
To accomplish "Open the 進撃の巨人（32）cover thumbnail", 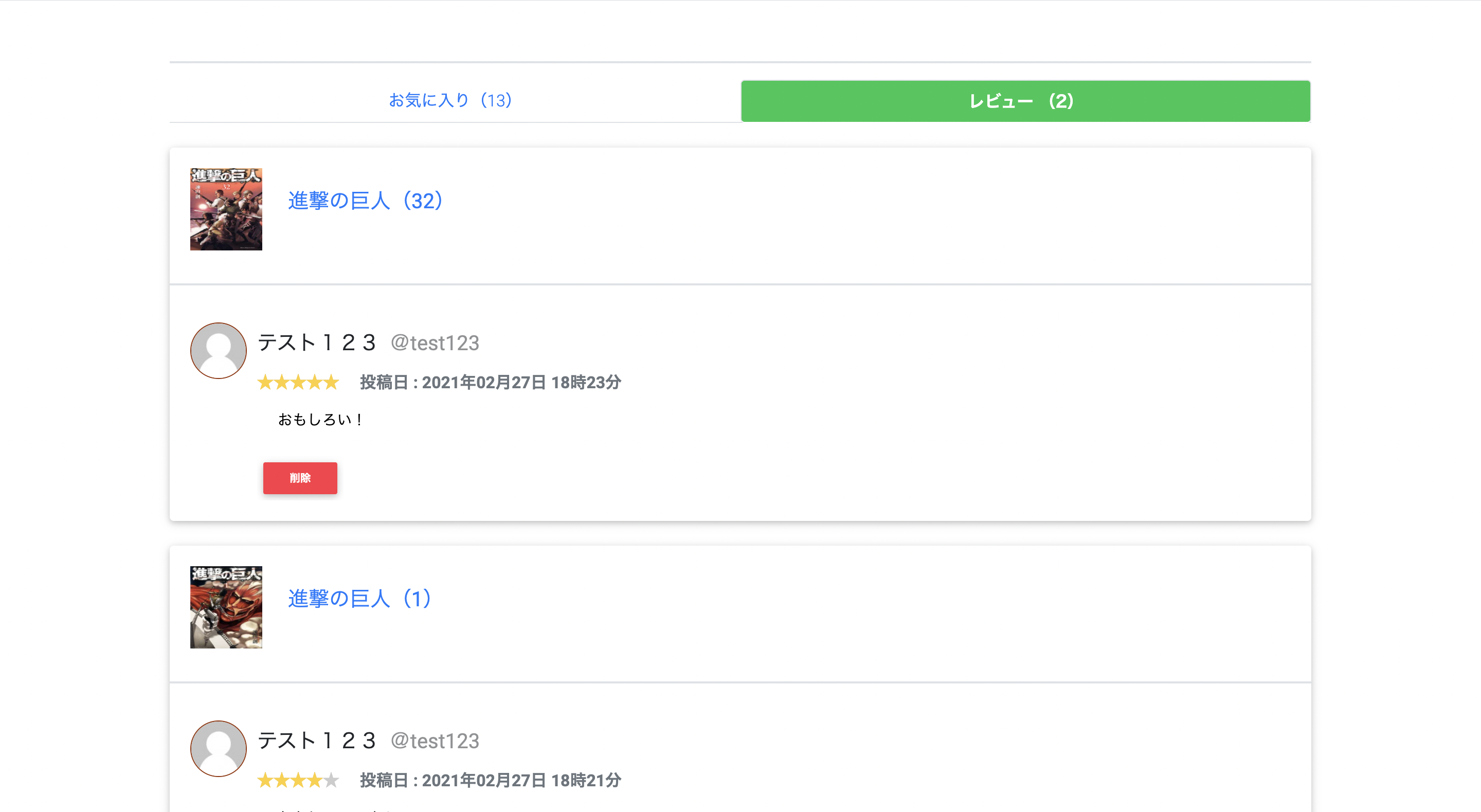I will point(226,208).
